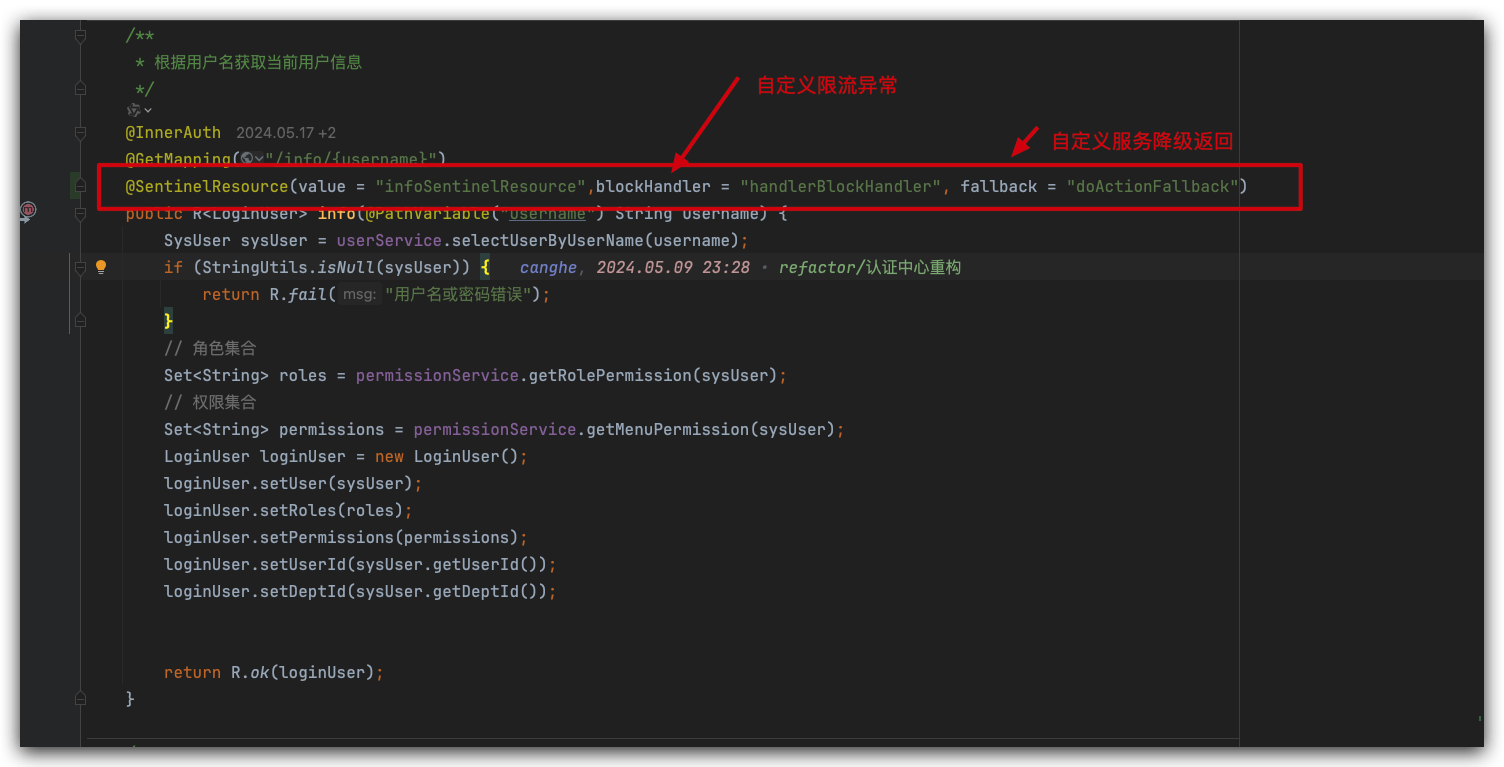
Task: Collapse the info method at the public line
Action: click(x=80, y=213)
